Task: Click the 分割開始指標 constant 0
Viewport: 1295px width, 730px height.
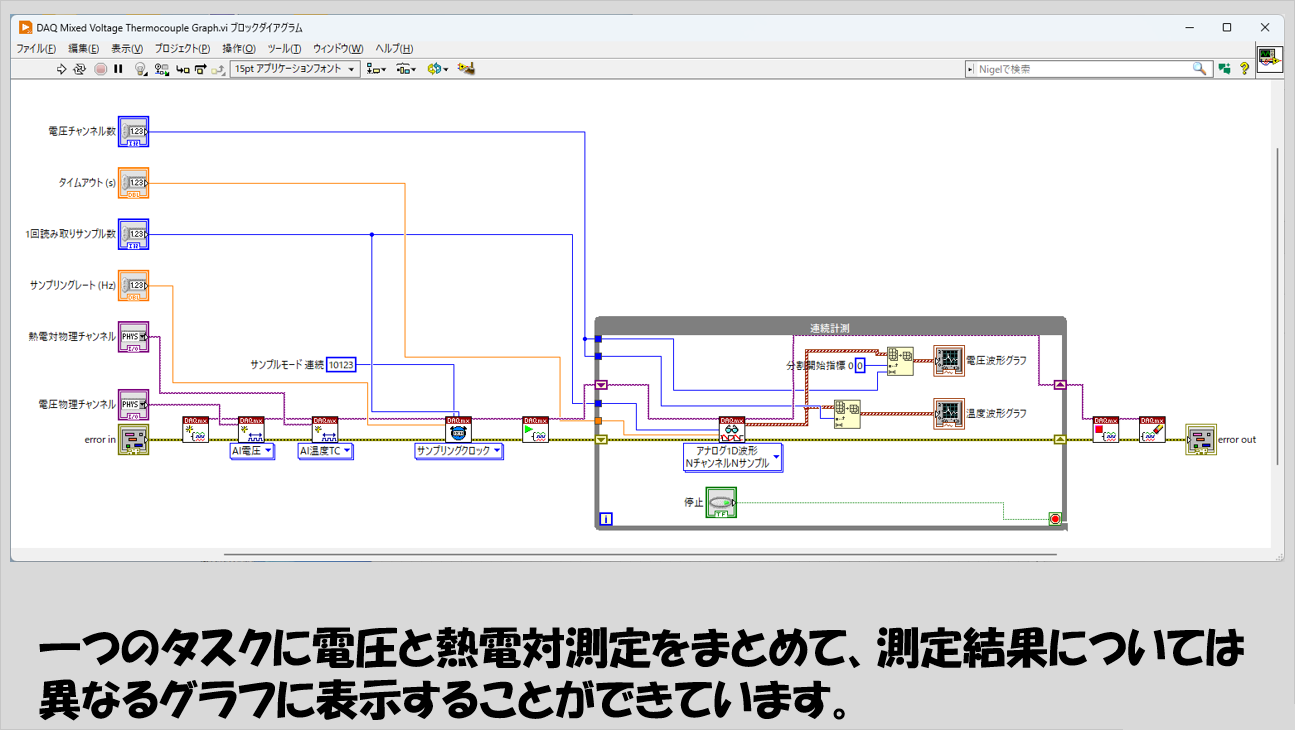Action: [x=859, y=366]
